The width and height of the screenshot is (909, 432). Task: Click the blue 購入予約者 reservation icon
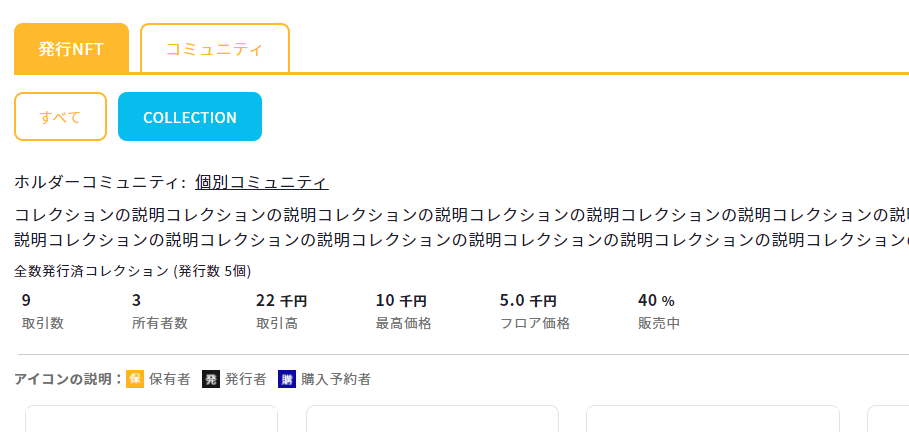(x=287, y=379)
